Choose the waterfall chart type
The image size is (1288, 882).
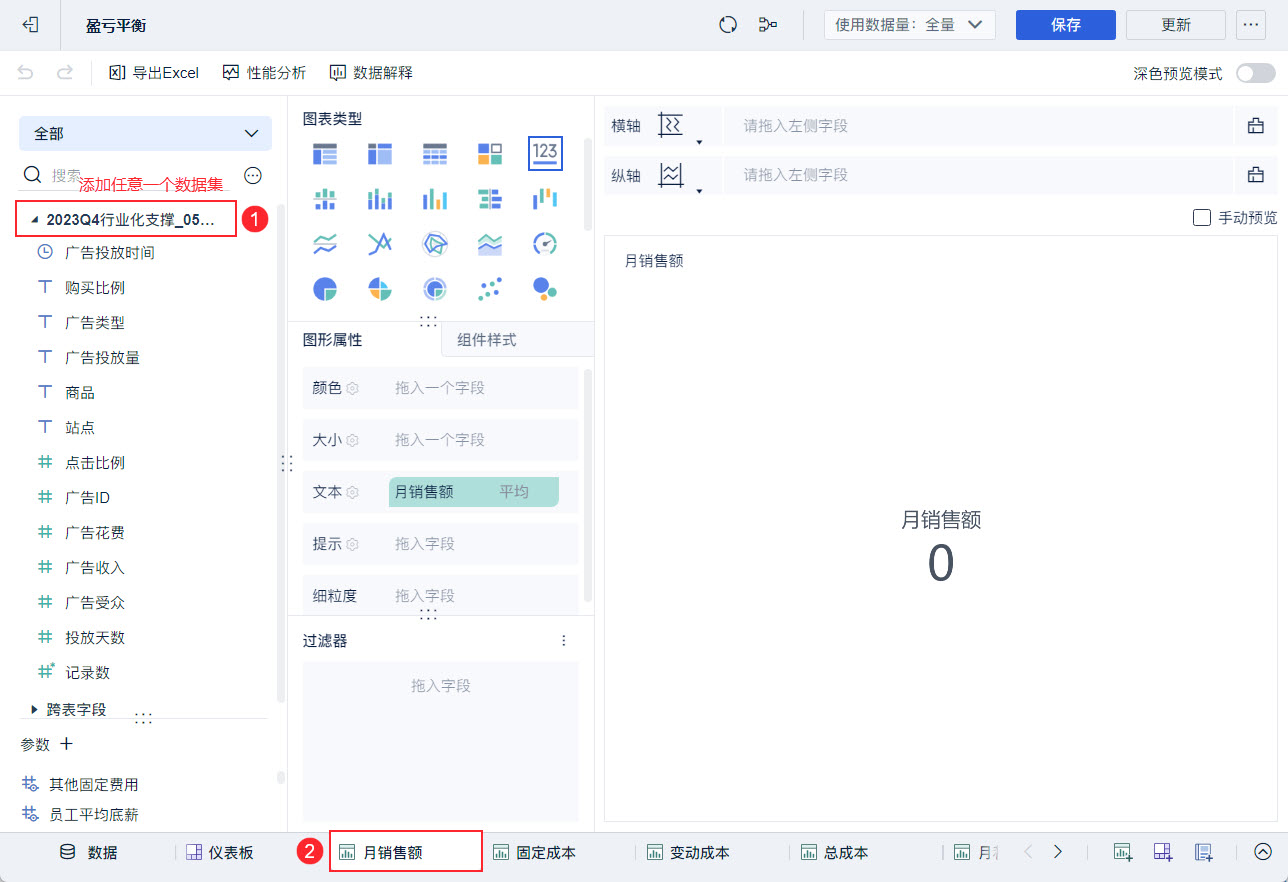545,199
